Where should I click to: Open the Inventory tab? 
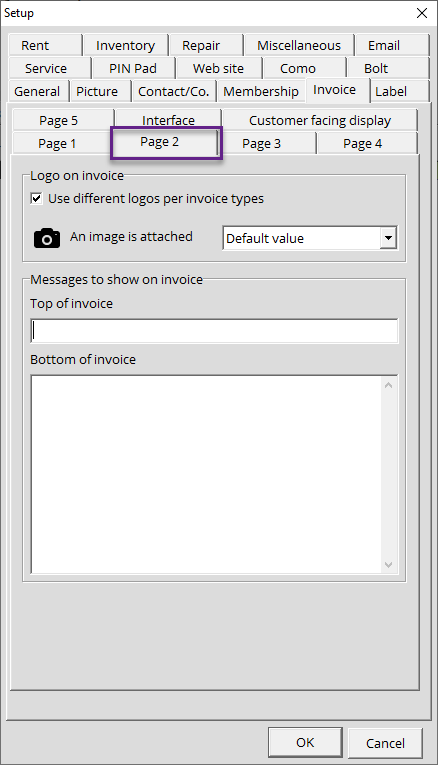(x=125, y=45)
